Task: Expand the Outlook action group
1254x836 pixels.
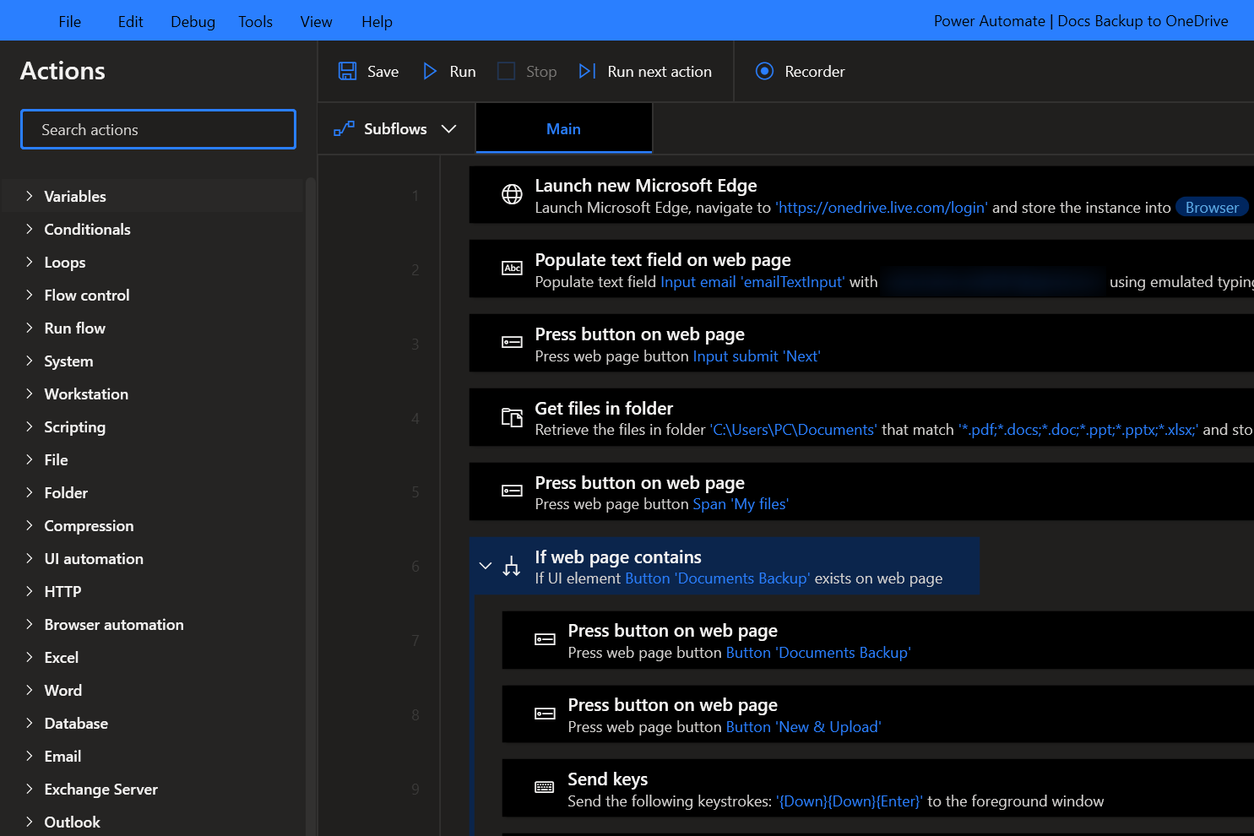Action: pos(29,822)
